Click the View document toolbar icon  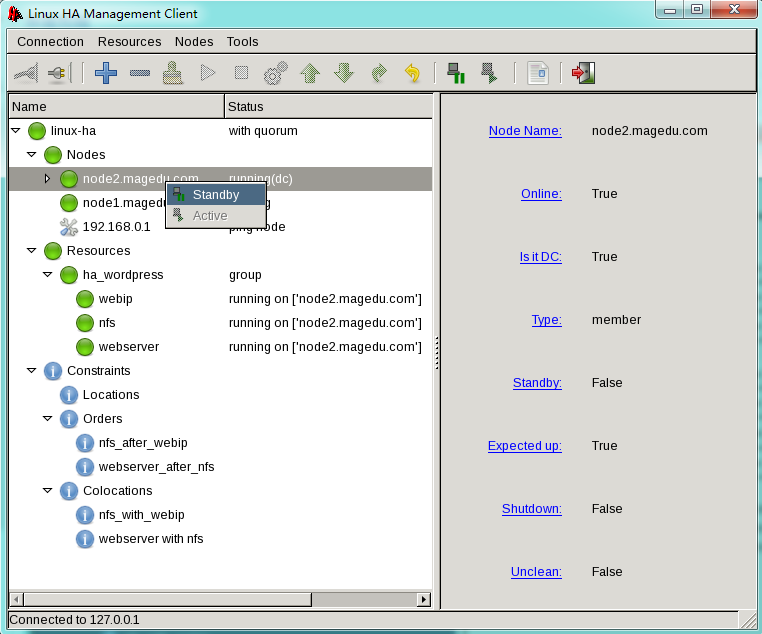538,73
